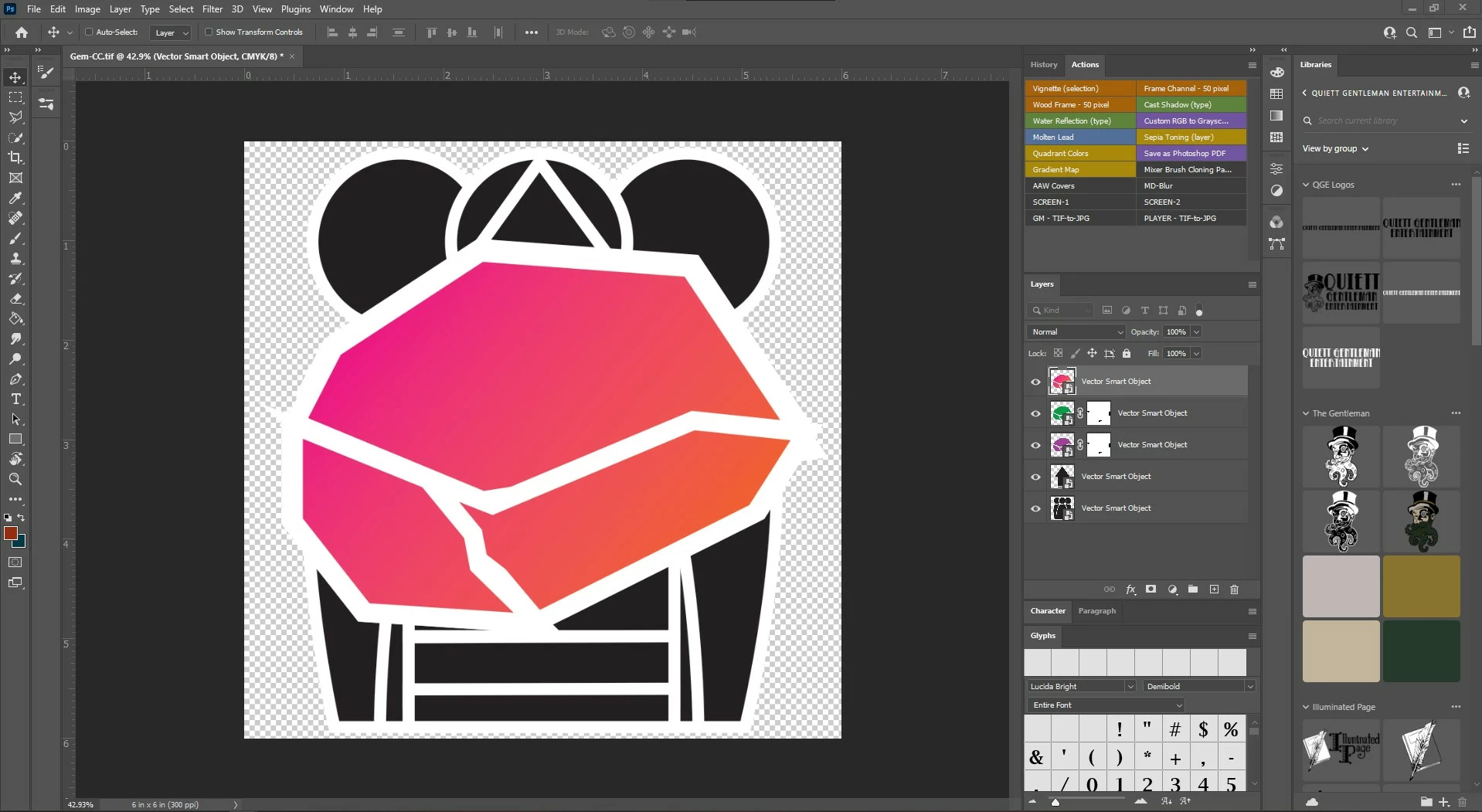
Task: Select the Gem-CC.tif document tab
Action: click(177, 56)
